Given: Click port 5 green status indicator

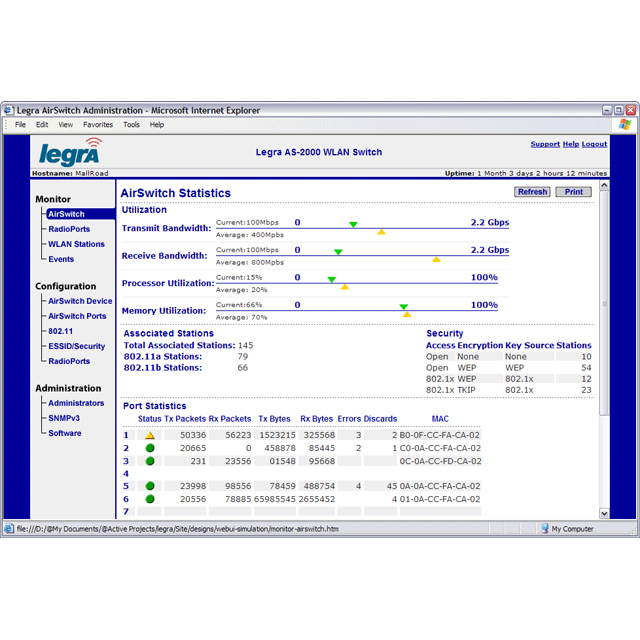Looking at the screenshot, I should pyautogui.click(x=150, y=486).
